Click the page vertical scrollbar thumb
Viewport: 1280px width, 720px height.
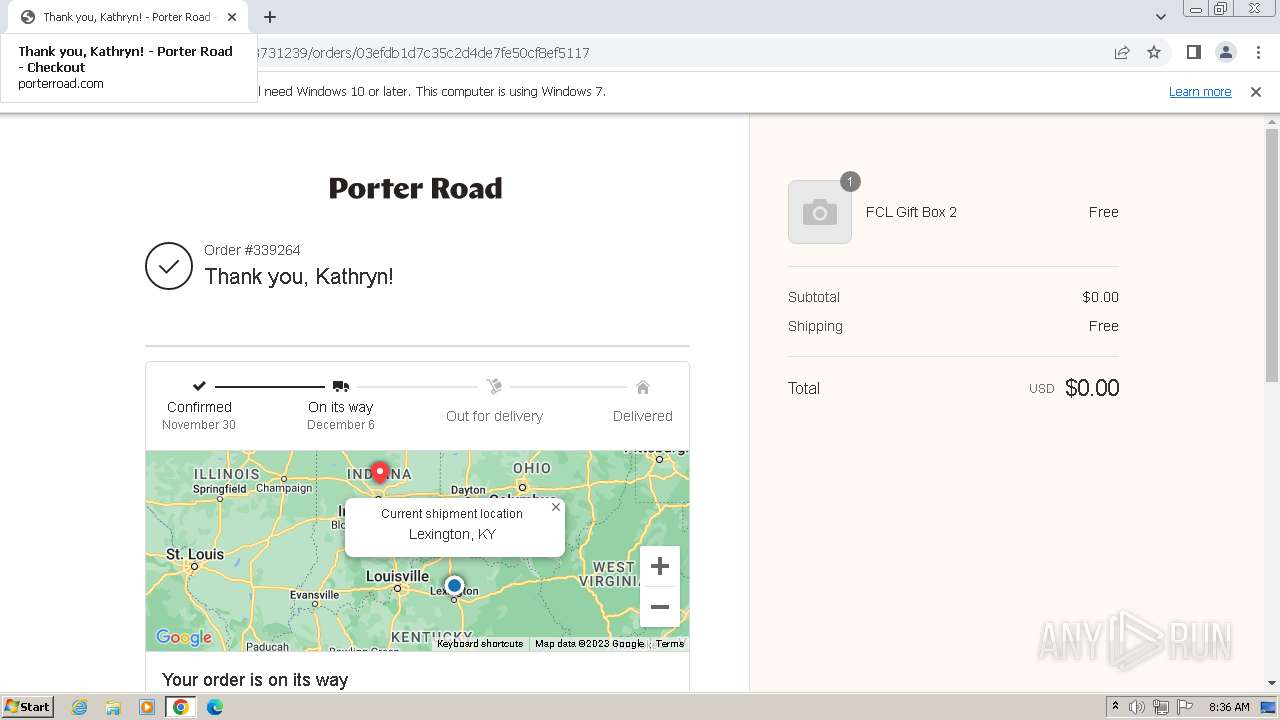pyautogui.click(x=1272, y=255)
